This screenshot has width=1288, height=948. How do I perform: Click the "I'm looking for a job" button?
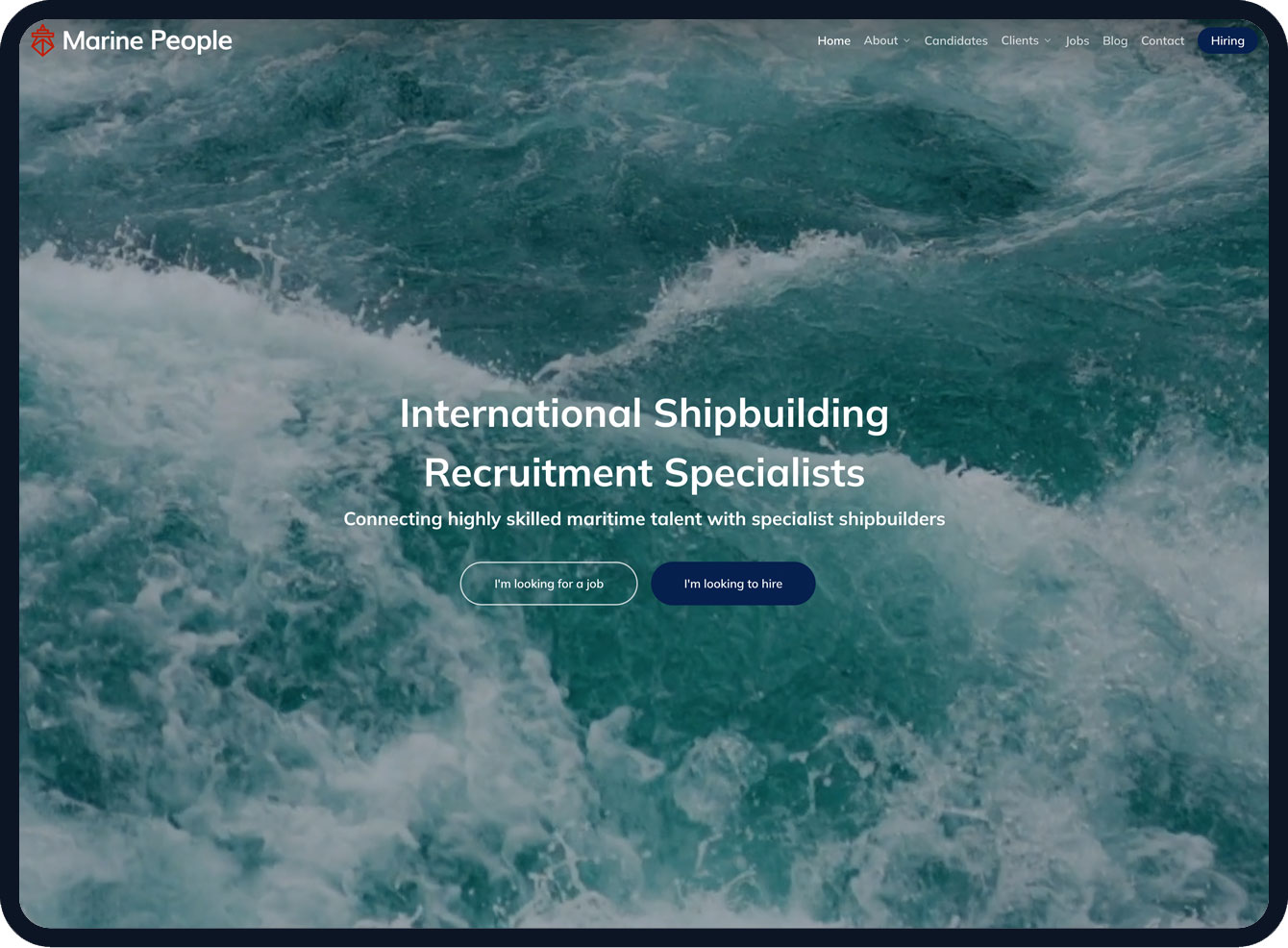548,584
